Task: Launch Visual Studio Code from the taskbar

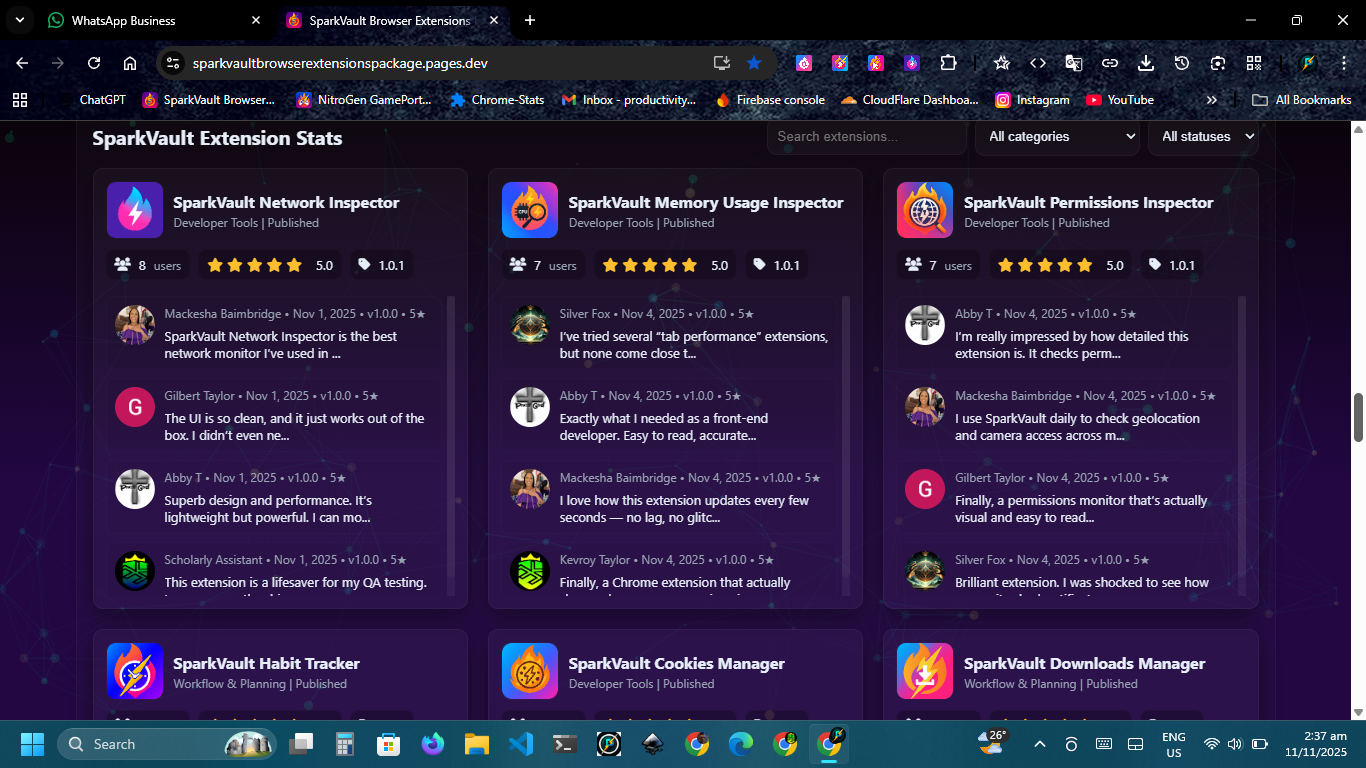Action: [520, 744]
